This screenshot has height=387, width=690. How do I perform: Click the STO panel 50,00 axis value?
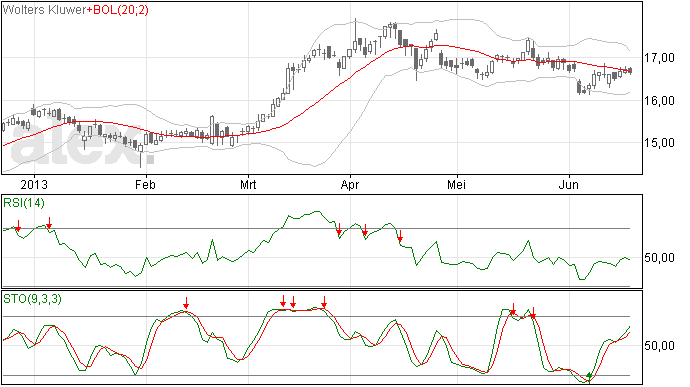coord(659,346)
